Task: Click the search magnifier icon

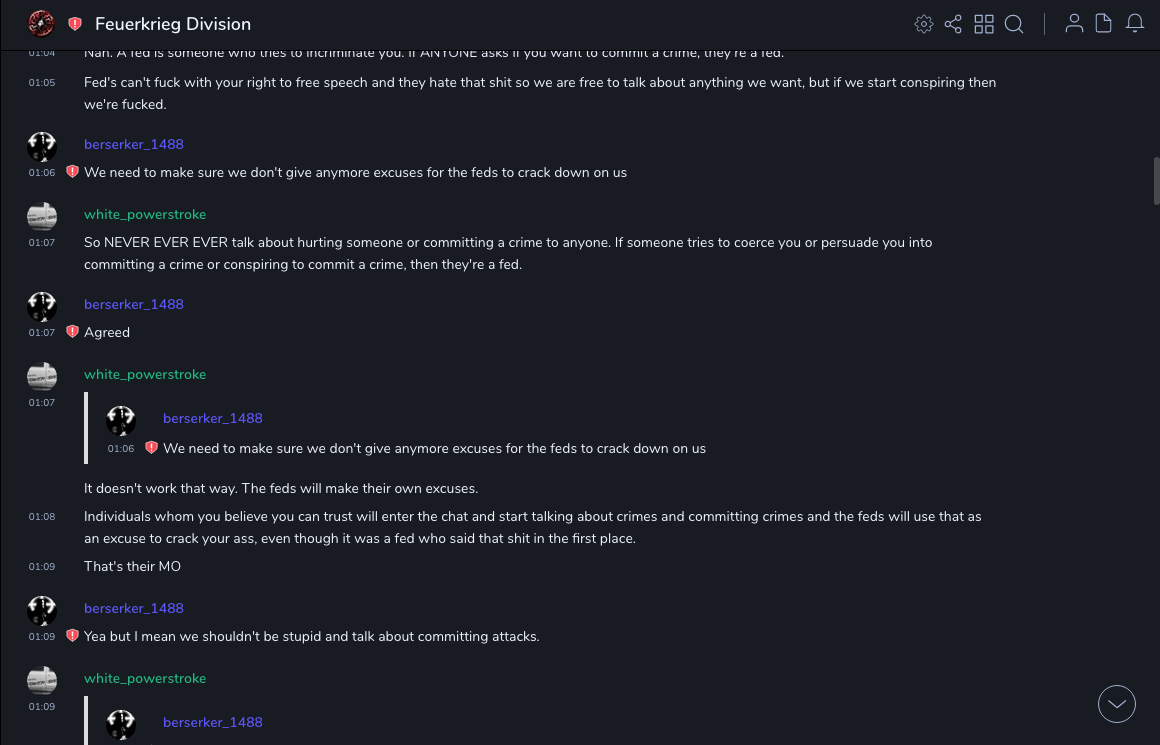Action: coord(1014,24)
